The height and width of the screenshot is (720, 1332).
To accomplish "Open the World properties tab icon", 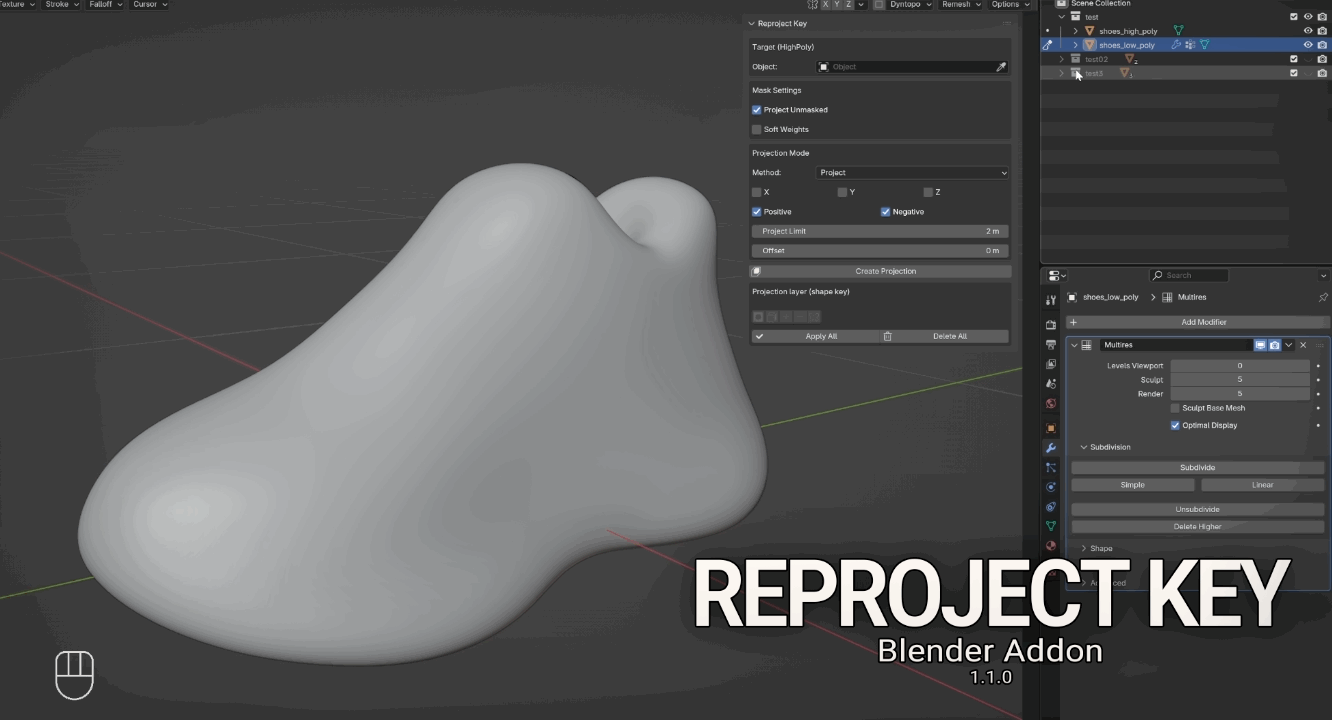I will 1051,403.
